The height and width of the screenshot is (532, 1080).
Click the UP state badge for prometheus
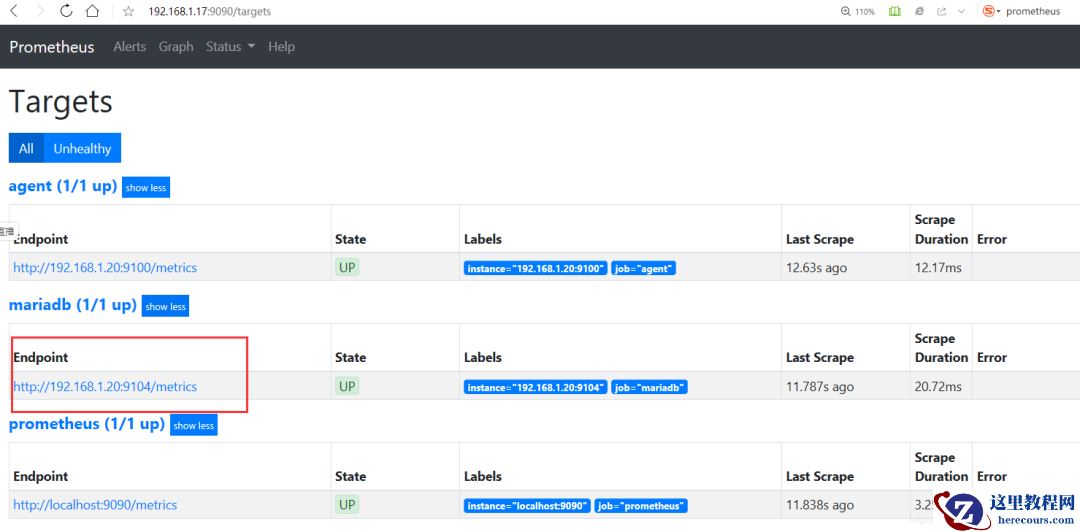347,504
